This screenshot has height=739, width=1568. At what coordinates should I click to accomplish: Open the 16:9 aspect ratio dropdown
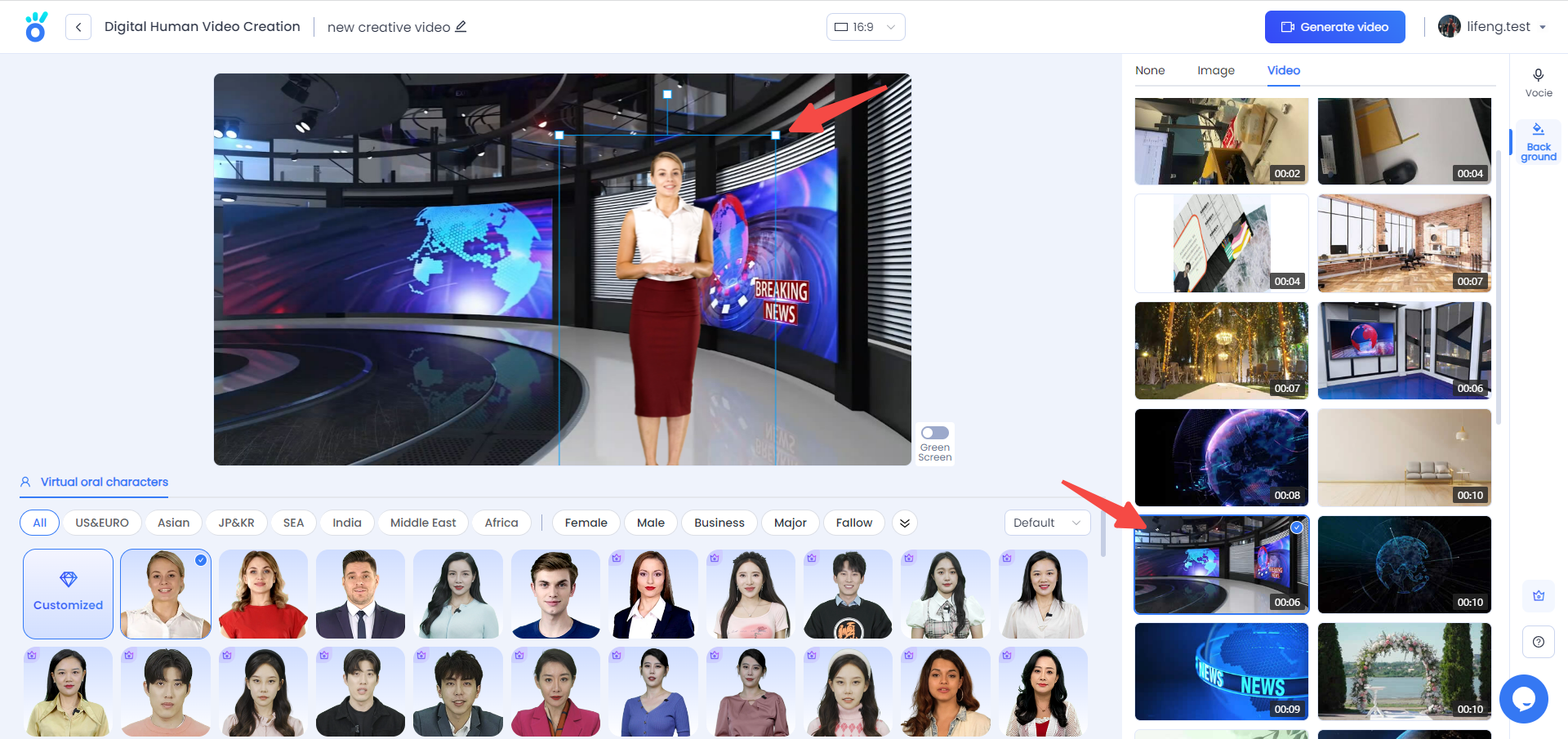pyautogui.click(x=866, y=27)
